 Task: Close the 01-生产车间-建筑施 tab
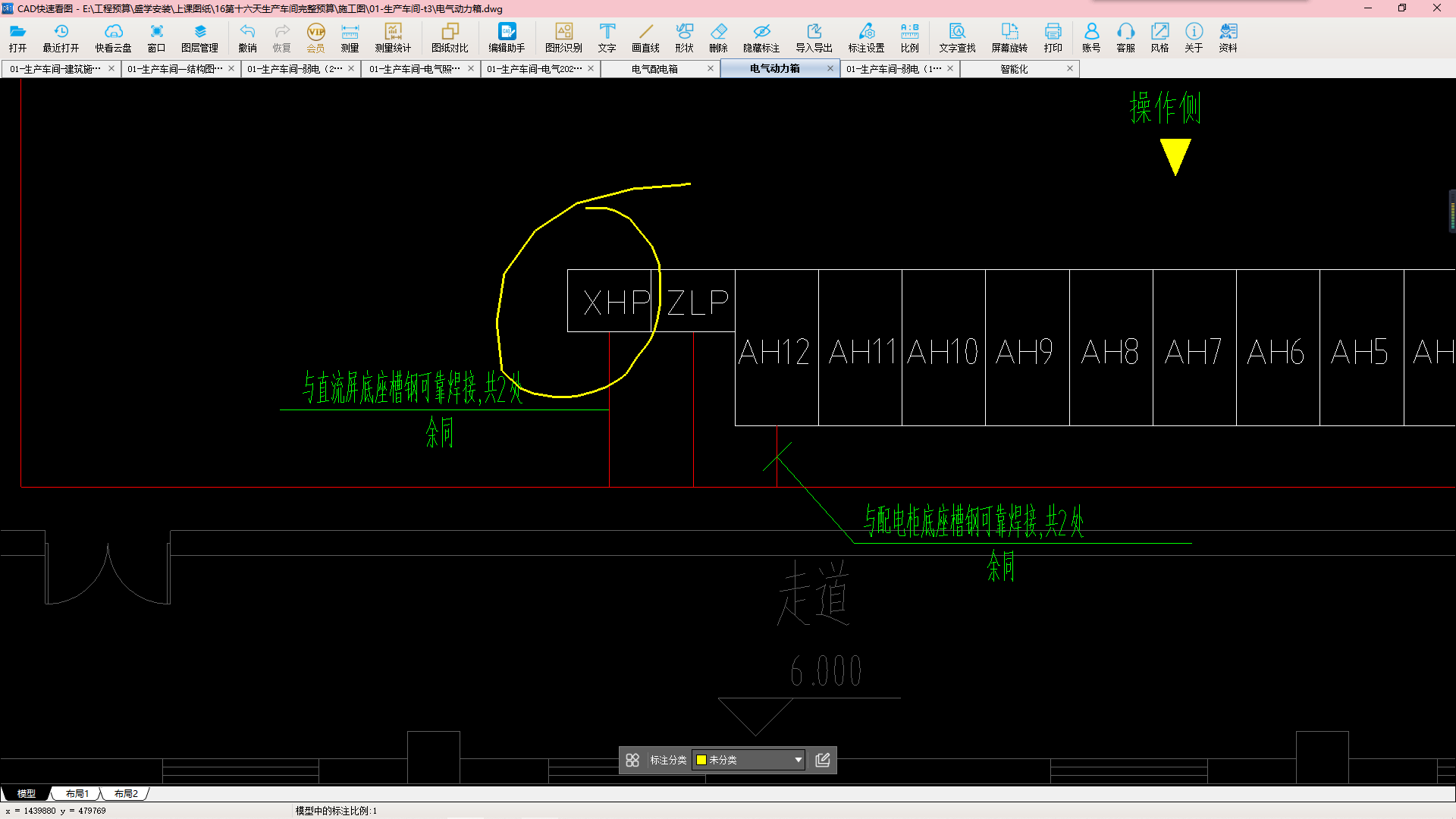pos(111,68)
